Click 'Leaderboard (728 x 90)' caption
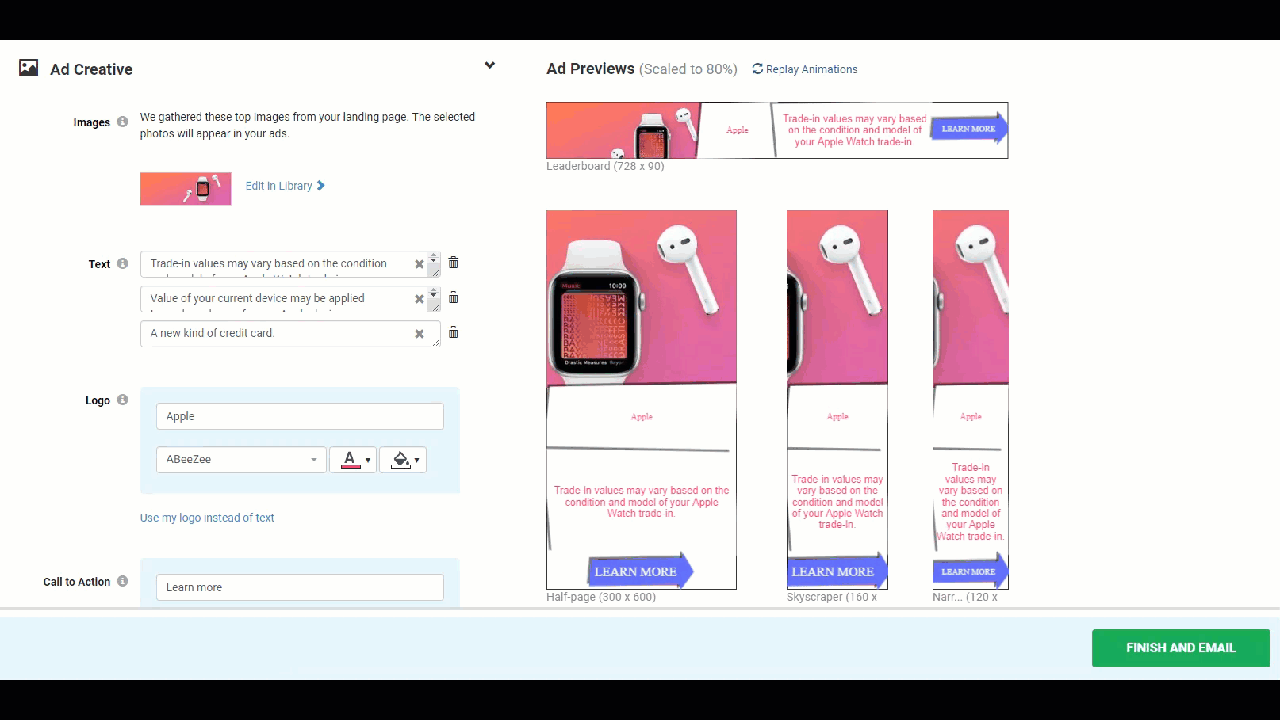1280x720 pixels. click(605, 166)
